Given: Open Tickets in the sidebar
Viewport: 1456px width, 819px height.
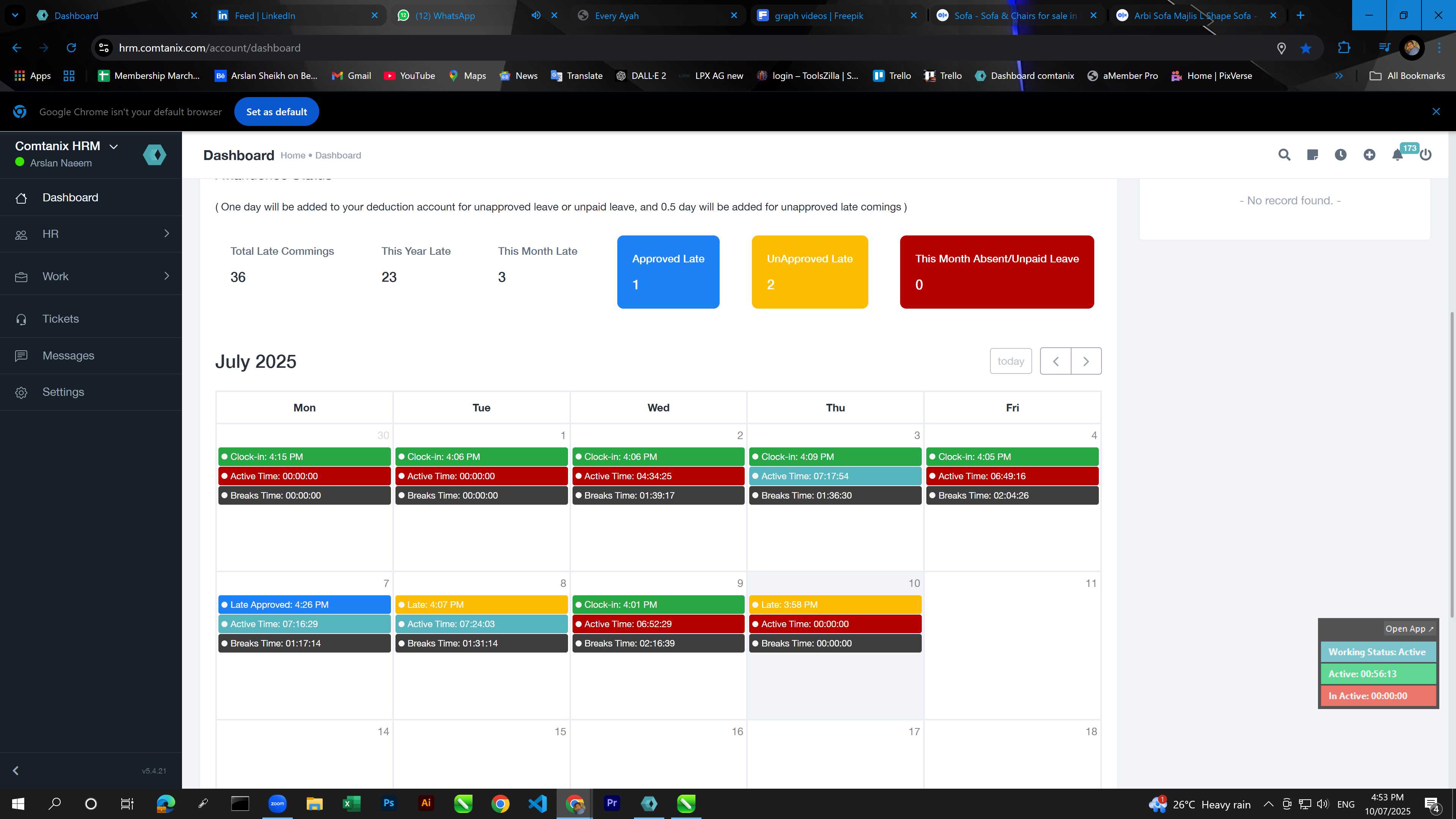Looking at the screenshot, I should [x=91, y=319].
